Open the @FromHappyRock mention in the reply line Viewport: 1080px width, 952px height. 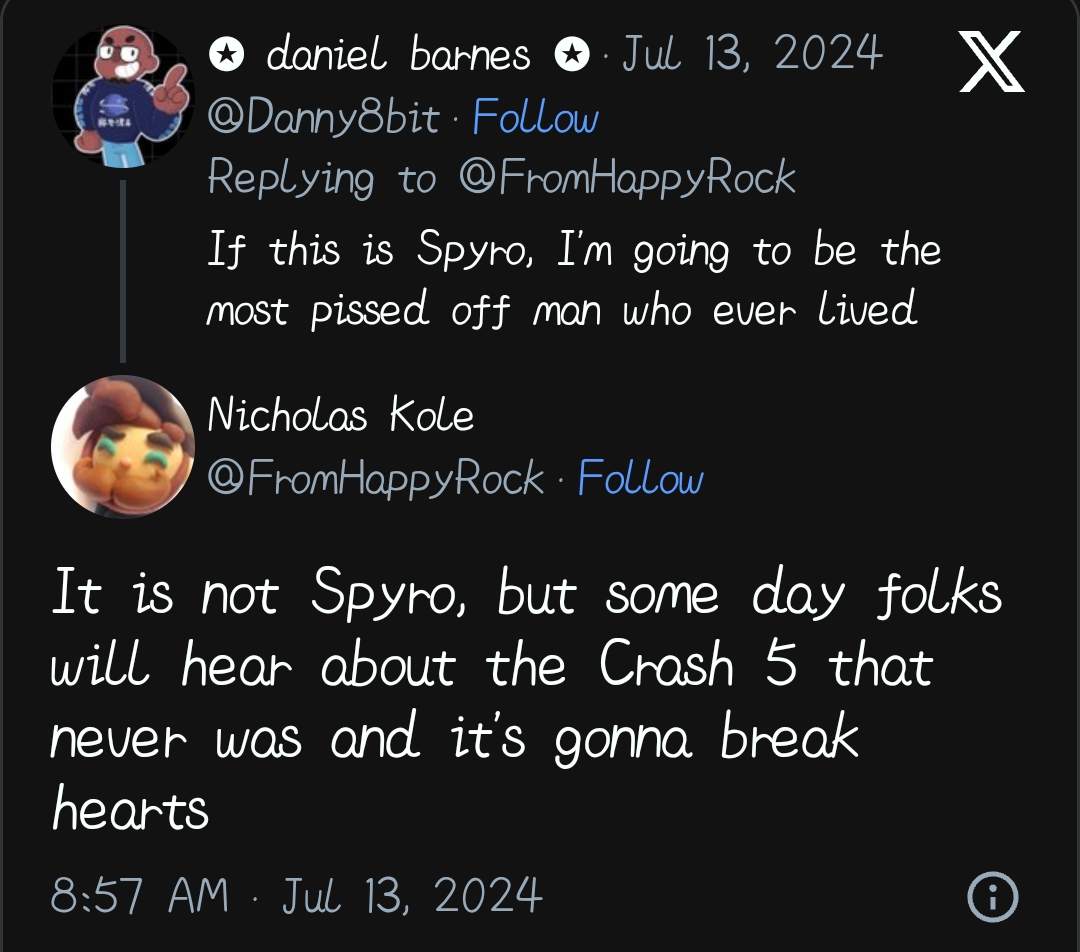pyautogui.click(x=627, y=179)
